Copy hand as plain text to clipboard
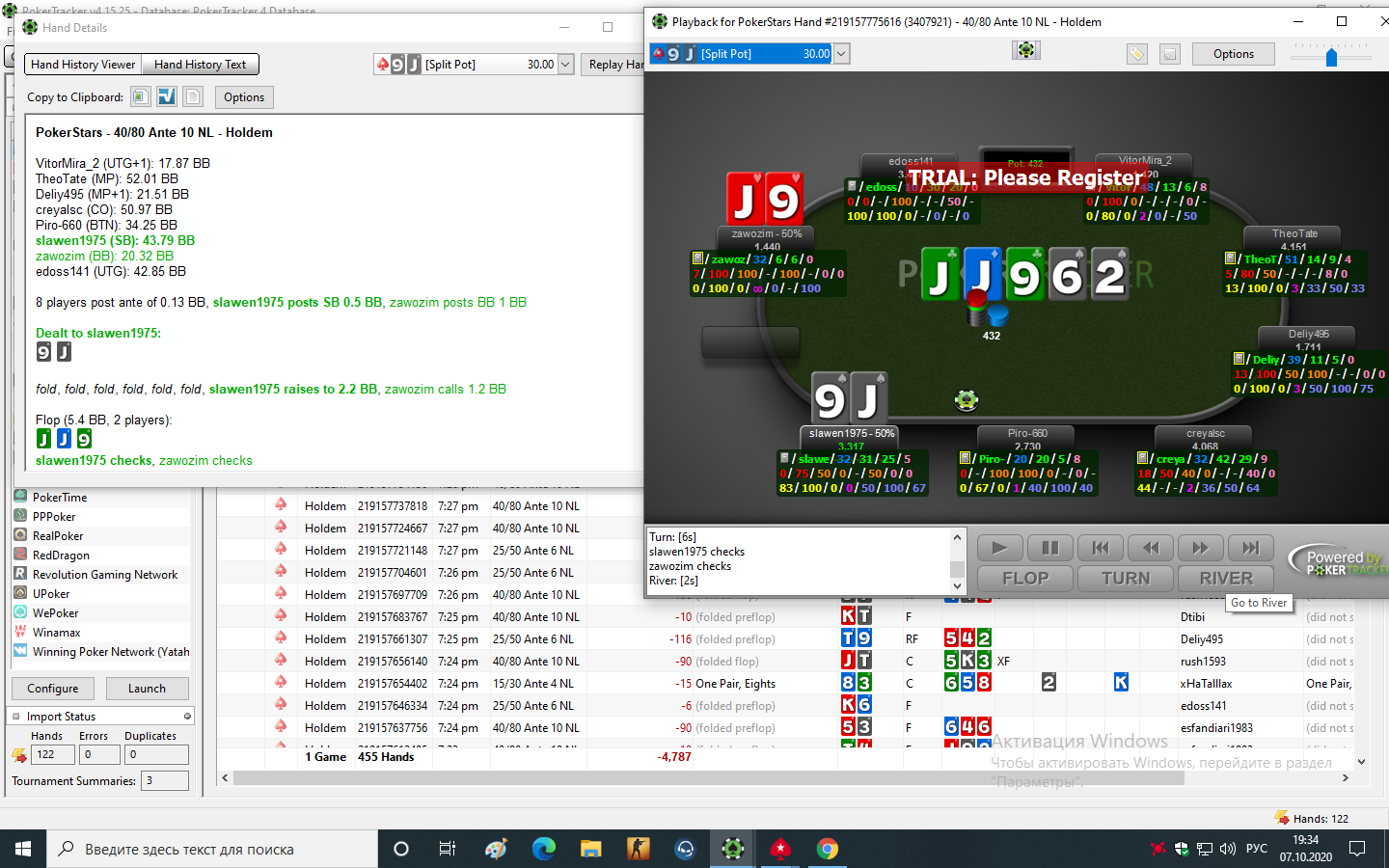 point(193,96)
